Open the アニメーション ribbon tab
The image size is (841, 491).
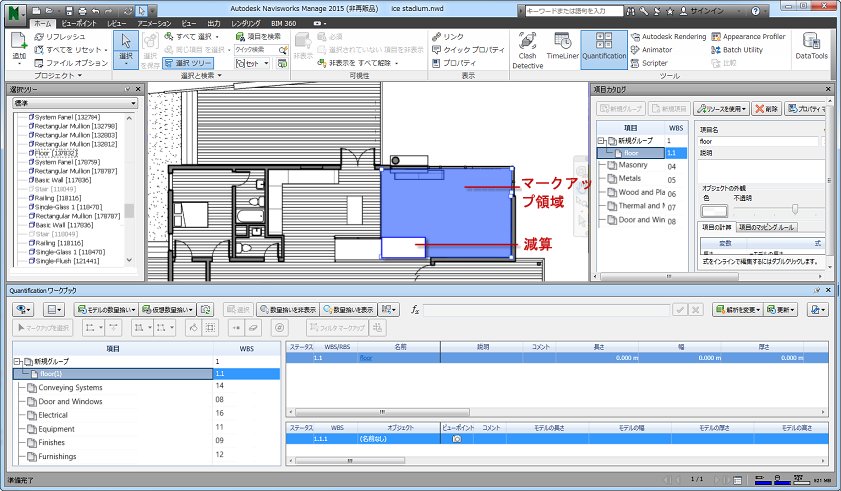tap(154, 24)
